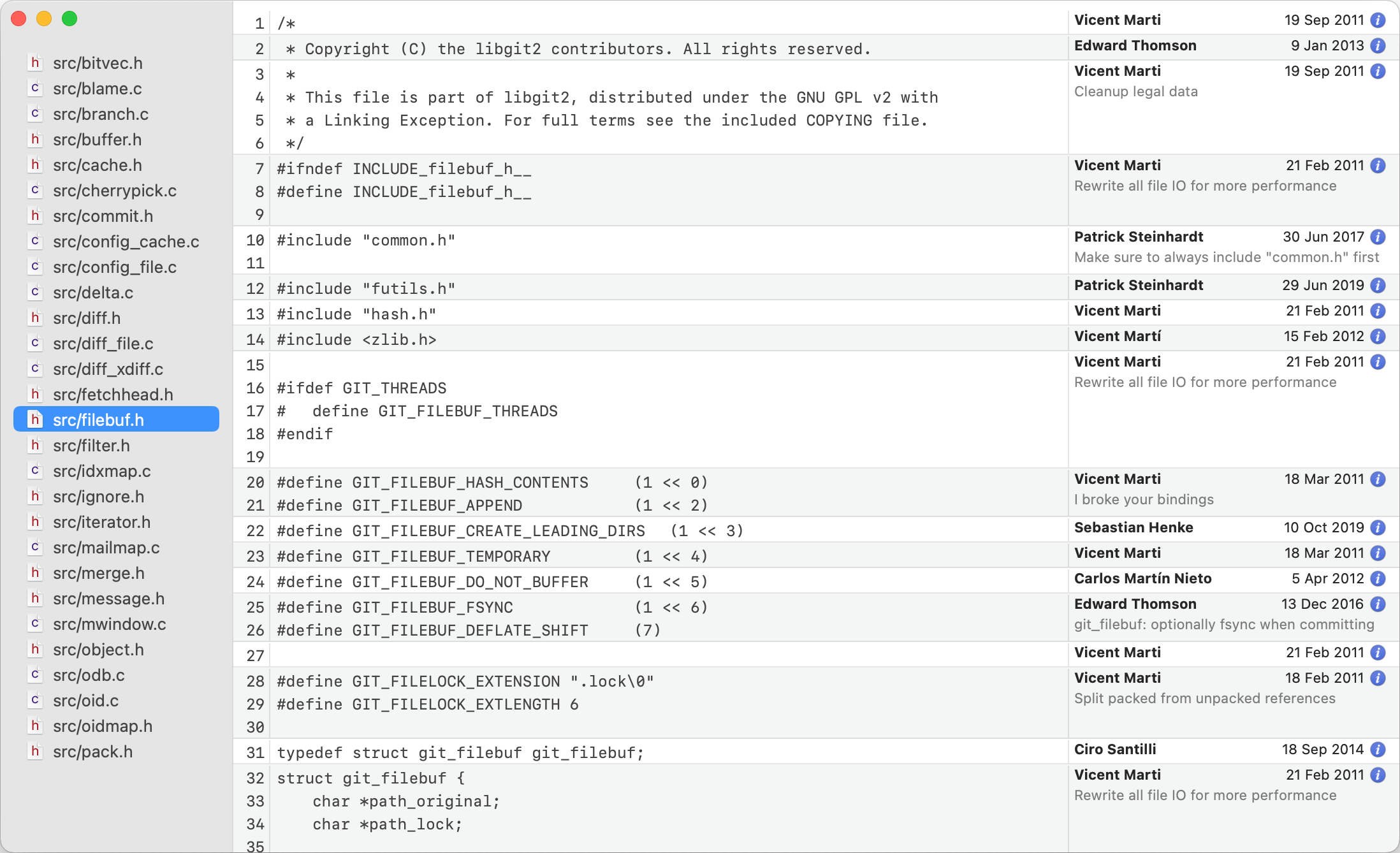Click the h file icon beside src/bitvec.h
1400x853 pixels.
pos(35,62)
